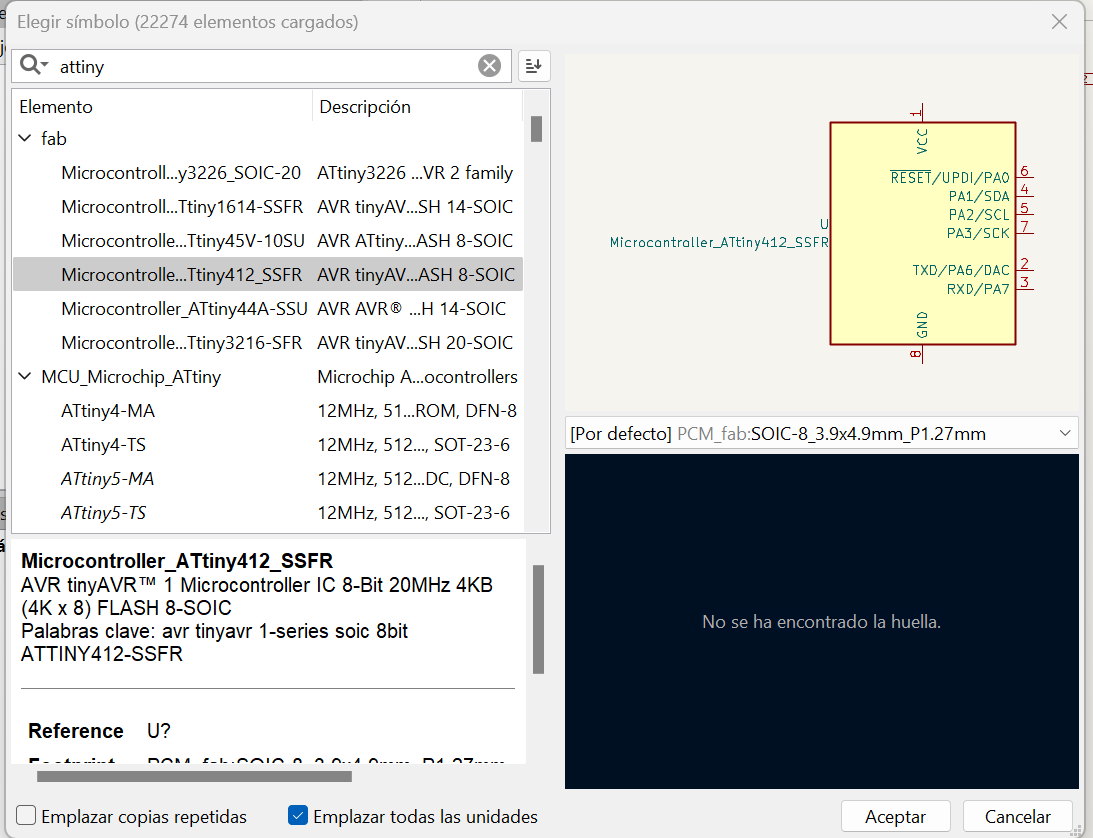Clear the attiny search text

tap(489, 66)
